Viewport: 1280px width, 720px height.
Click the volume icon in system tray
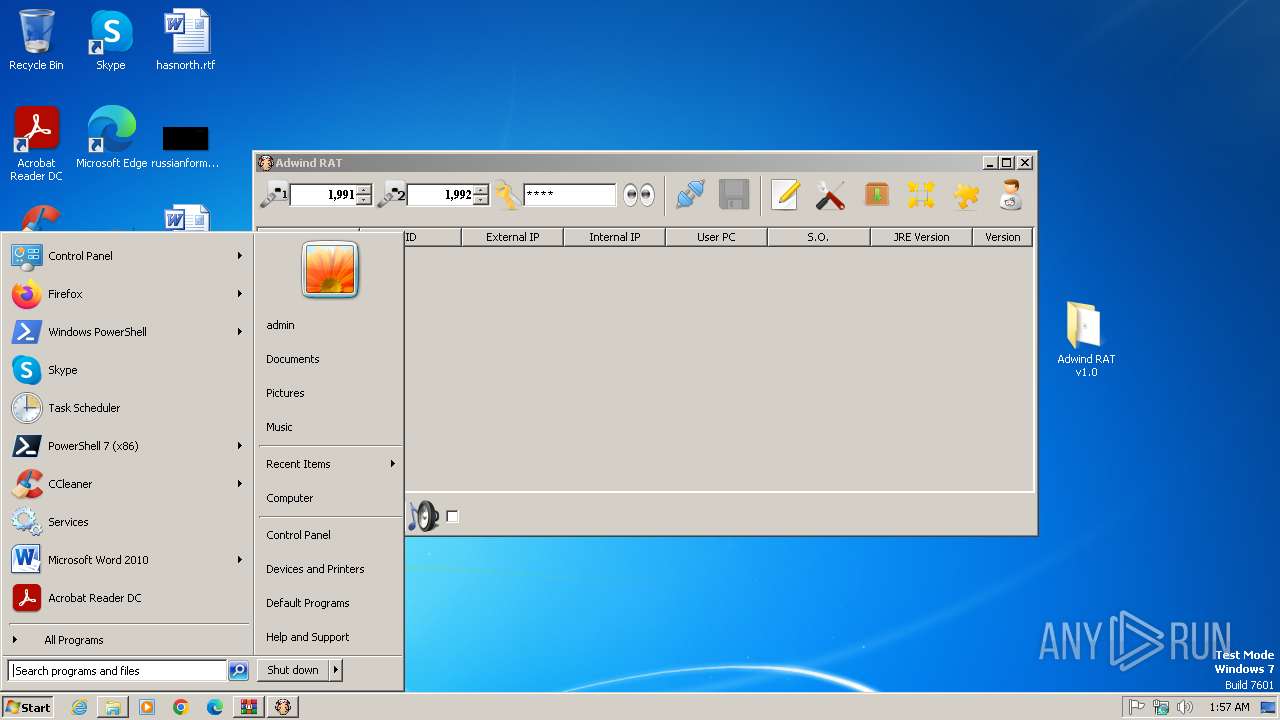pos(1185,707)
